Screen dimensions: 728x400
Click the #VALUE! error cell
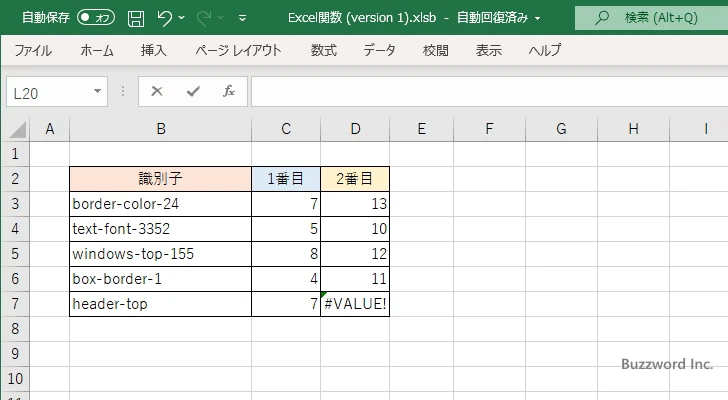click(355, 304)
